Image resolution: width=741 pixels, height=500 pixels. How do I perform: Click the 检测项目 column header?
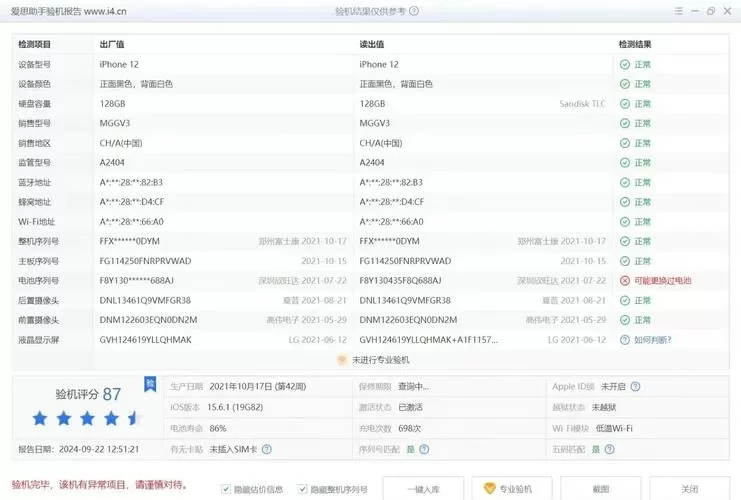(34, 44)
